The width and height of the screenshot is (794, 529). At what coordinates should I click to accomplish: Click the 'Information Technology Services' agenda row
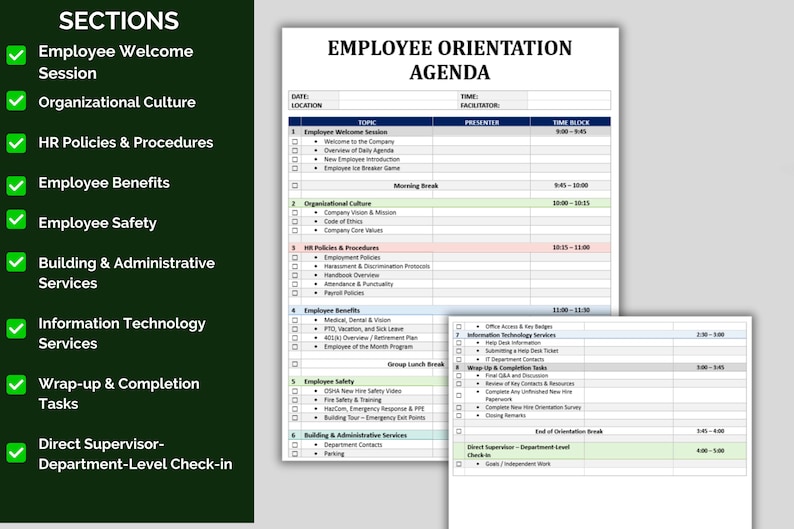(x=600, y=335)
